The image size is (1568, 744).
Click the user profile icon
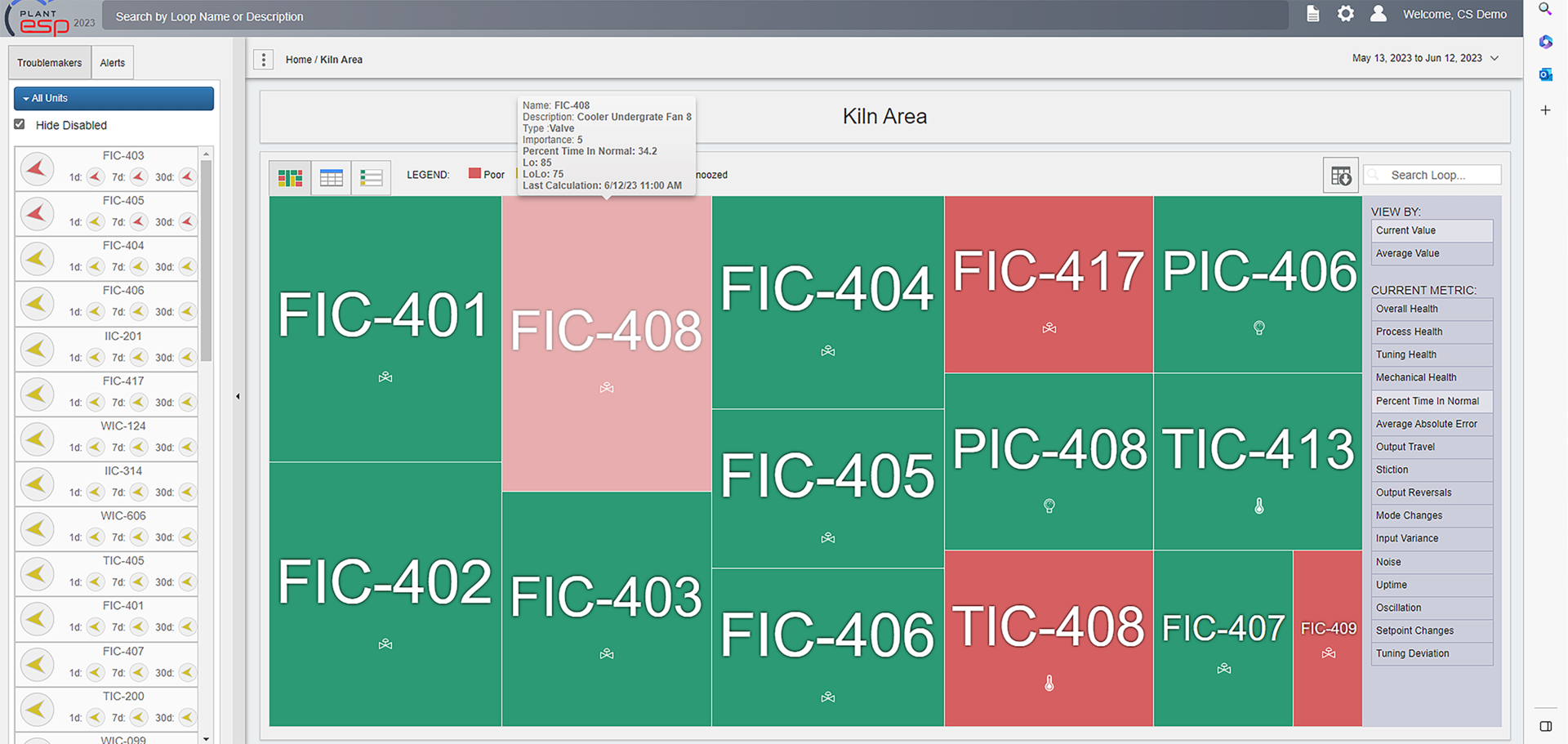(1378, 14)
